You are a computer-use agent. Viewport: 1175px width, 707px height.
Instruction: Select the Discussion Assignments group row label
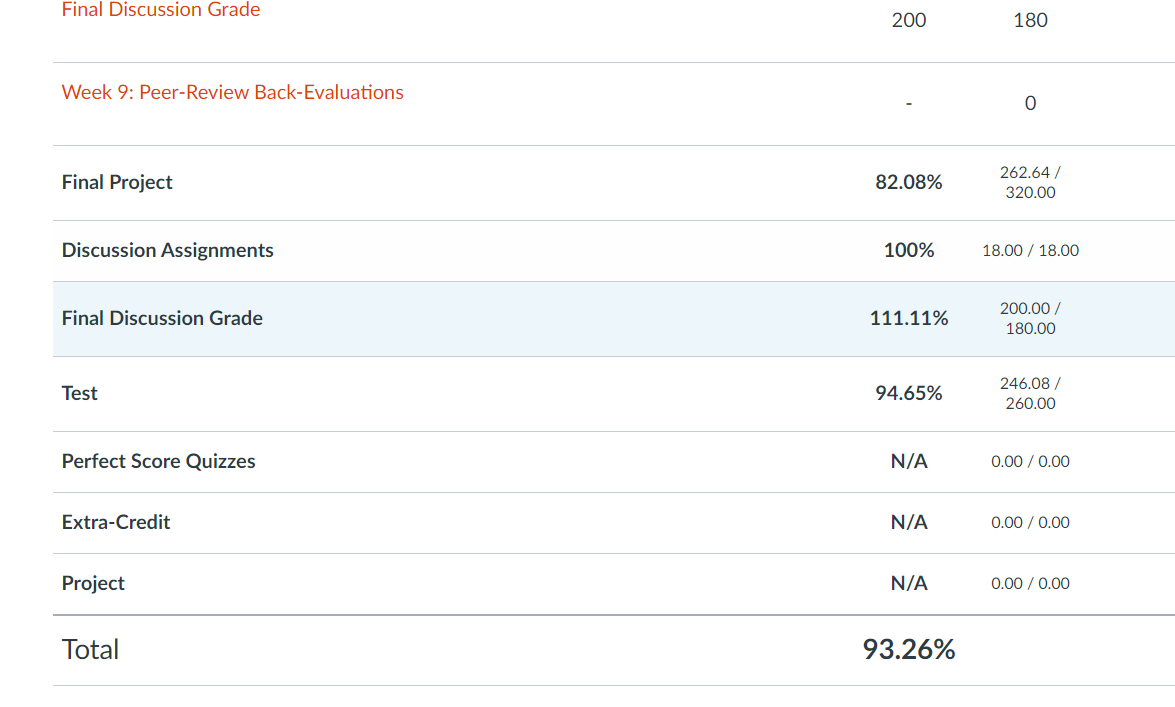point(167,250)
